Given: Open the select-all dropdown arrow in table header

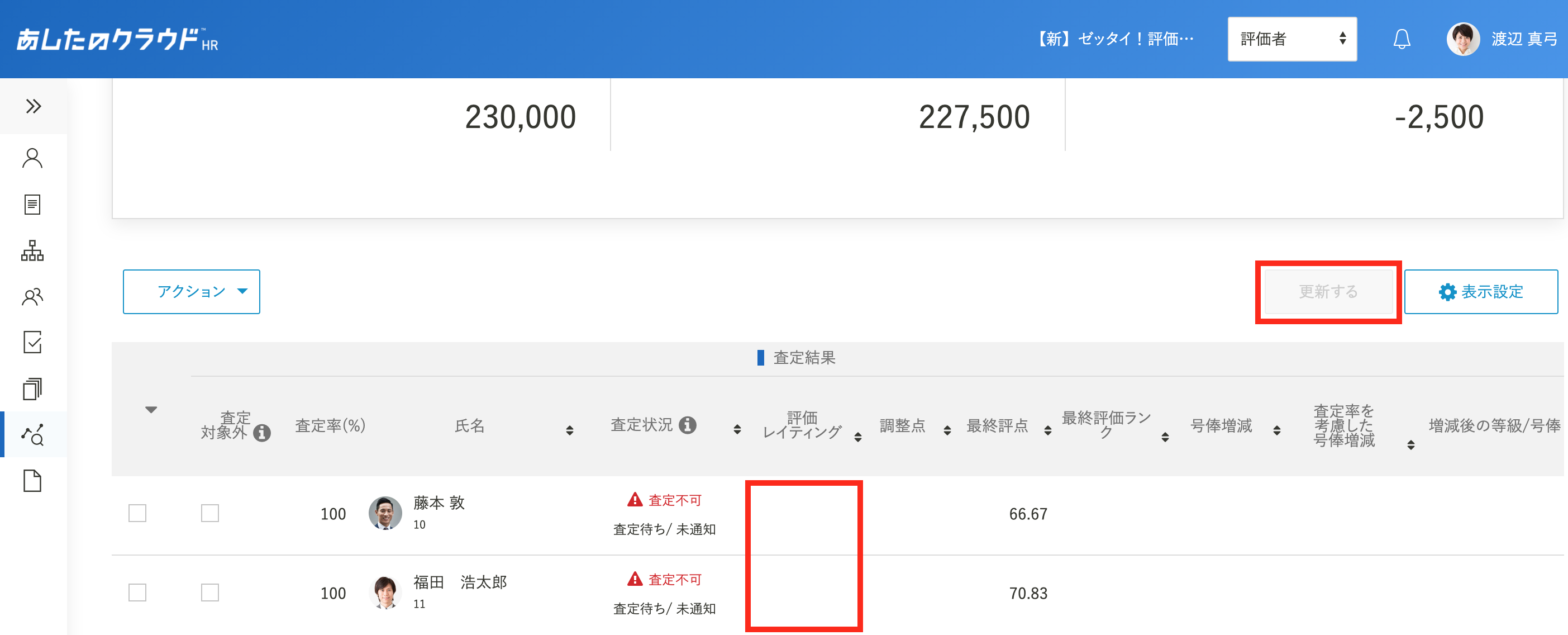Looking at the screenshot, I should [x=151, y=410].
